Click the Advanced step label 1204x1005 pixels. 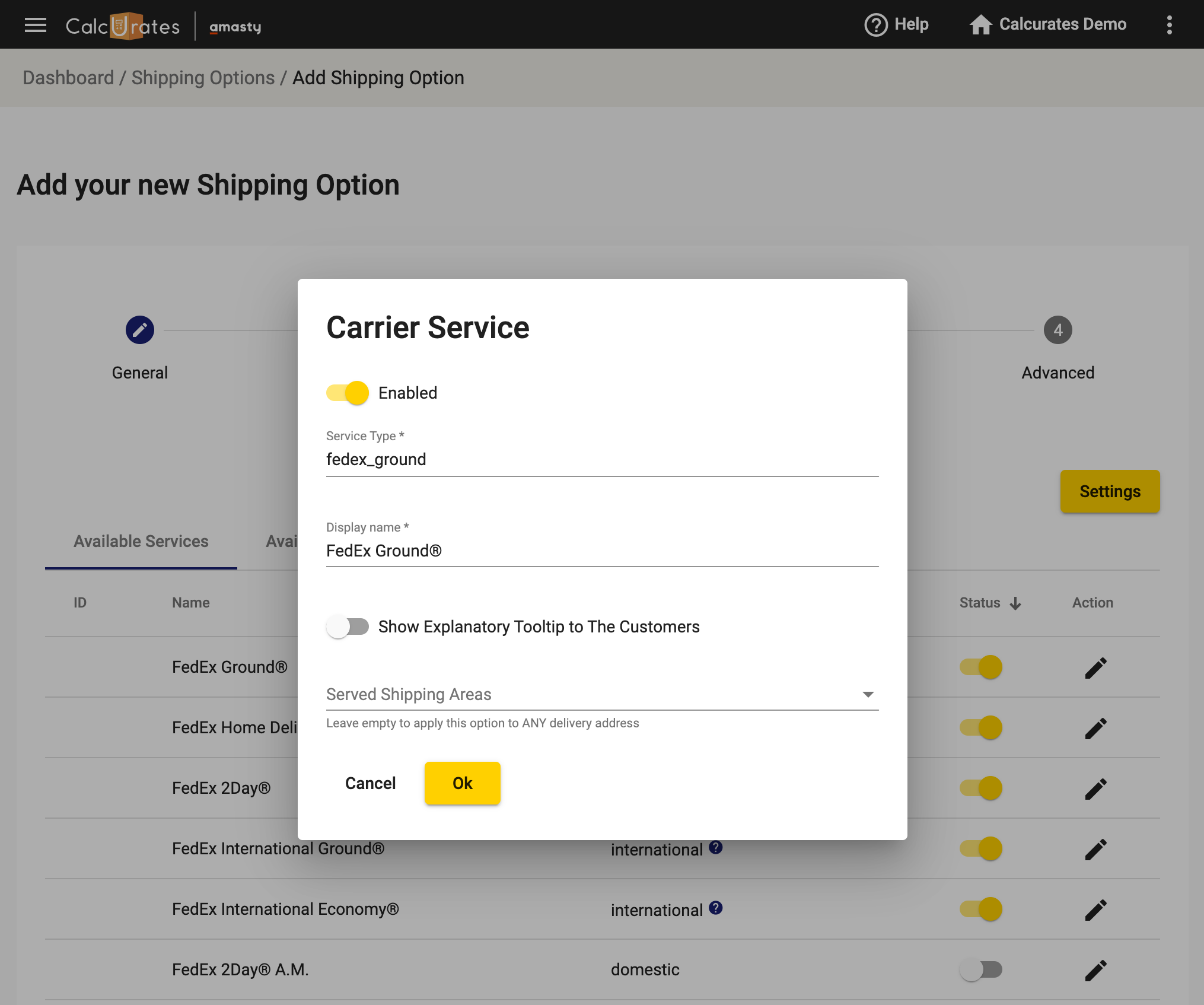click(x=1058, y=373)
